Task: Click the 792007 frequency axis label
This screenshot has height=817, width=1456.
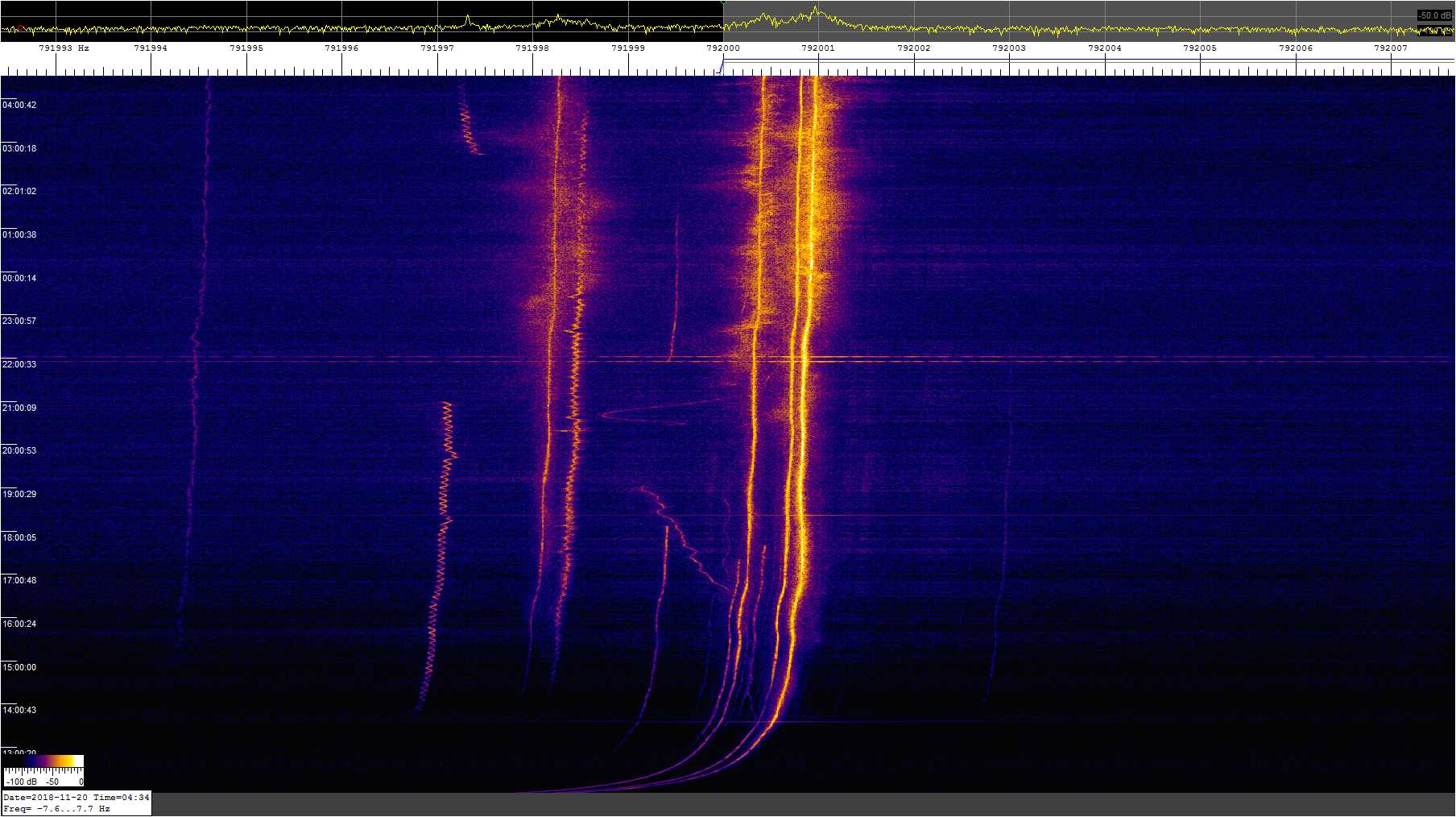Action: [1391, 48]
